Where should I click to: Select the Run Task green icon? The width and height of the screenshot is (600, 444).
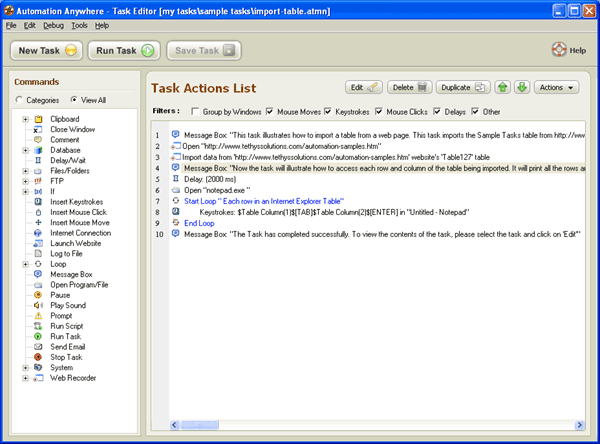point(38,336)
